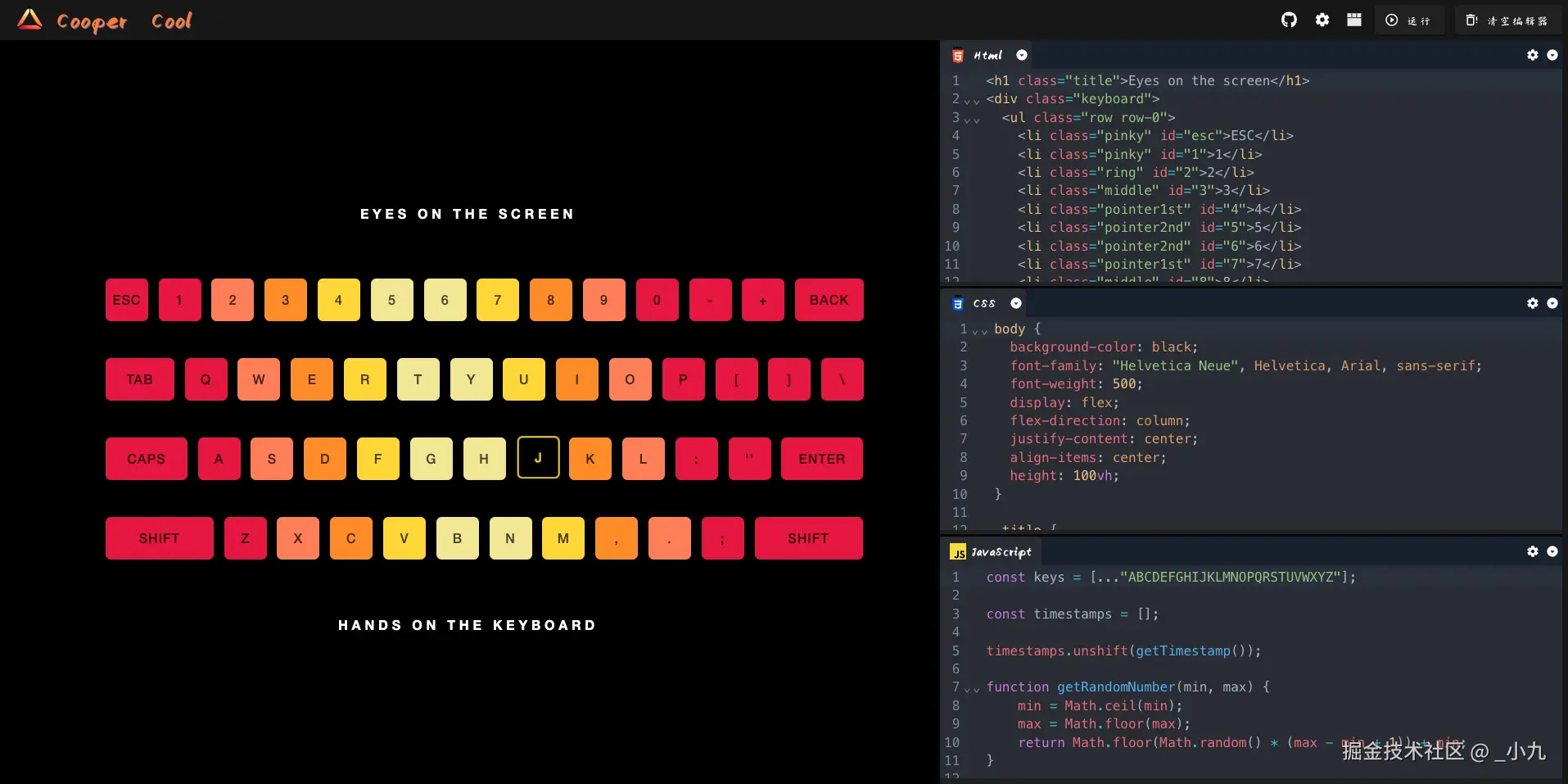Fold the getRandomNumber function in JavaScript
1568x784 pixels.
coord(972,688)
